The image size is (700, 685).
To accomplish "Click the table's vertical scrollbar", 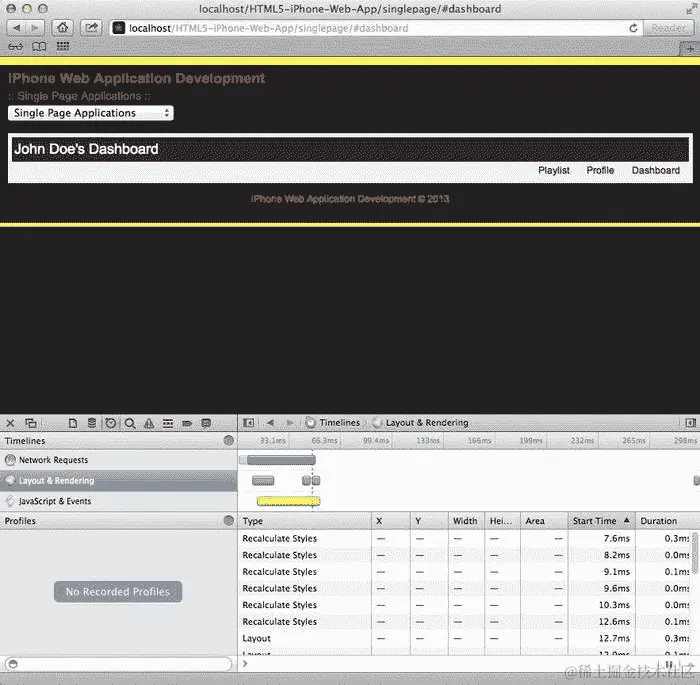I will click(696, 554).
